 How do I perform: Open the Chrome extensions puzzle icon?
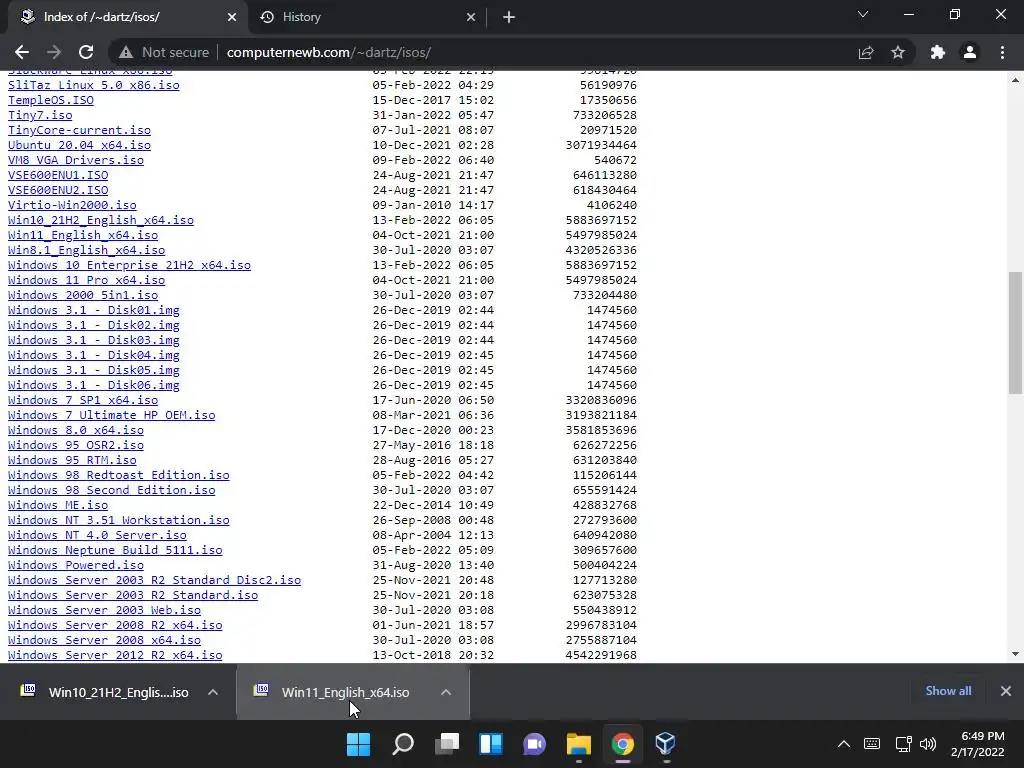point(938,52)
